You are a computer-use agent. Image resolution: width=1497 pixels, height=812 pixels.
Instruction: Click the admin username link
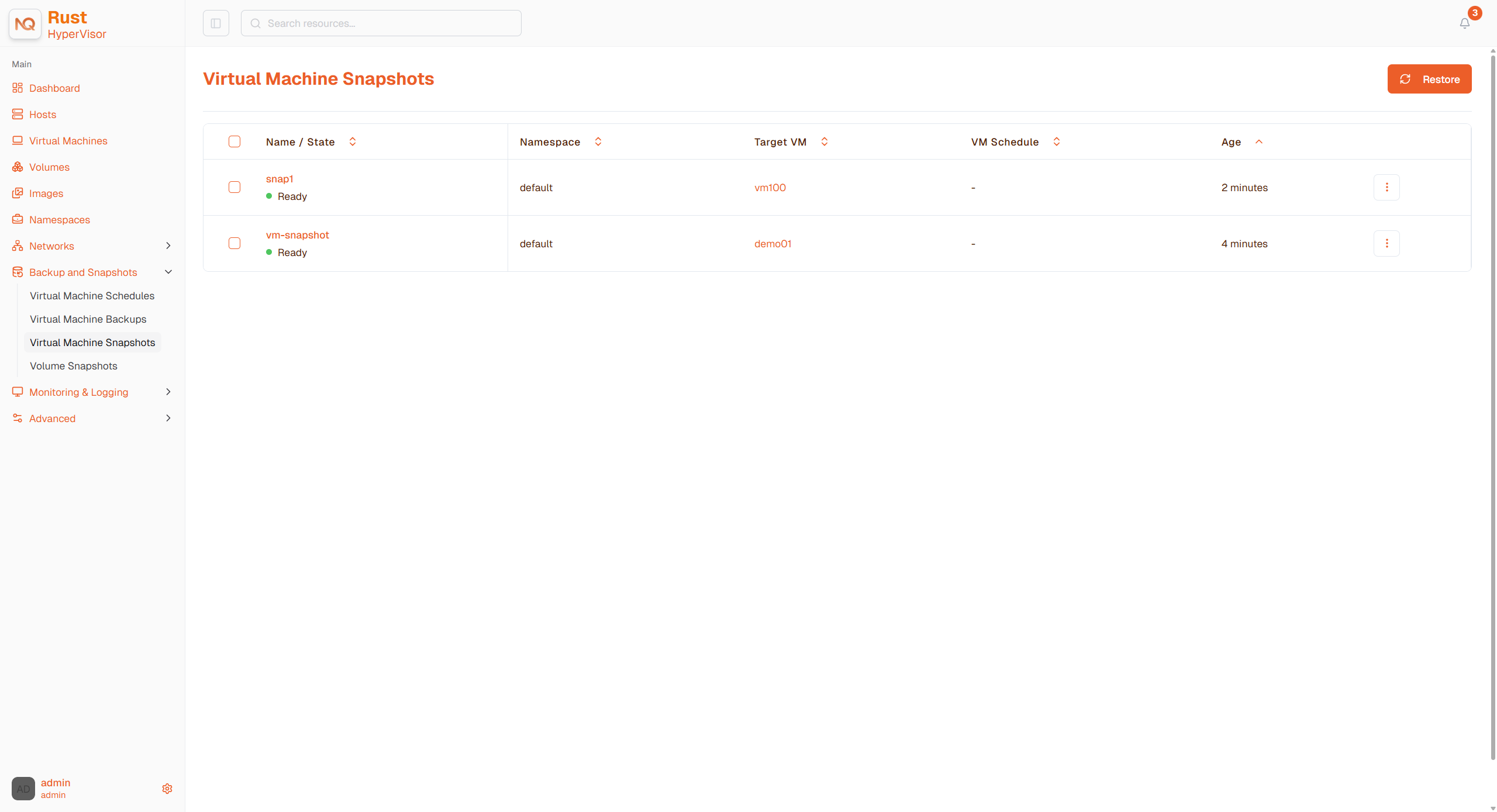(x=56, y=783)
